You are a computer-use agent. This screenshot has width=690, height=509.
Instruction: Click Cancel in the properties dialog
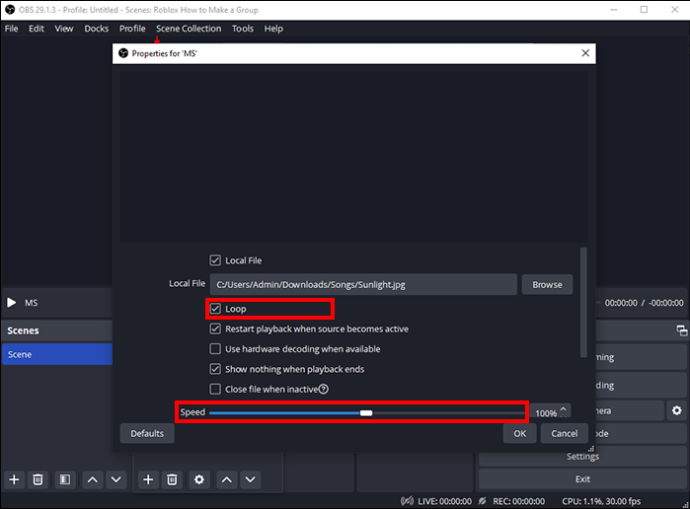[x=564, y=433]
